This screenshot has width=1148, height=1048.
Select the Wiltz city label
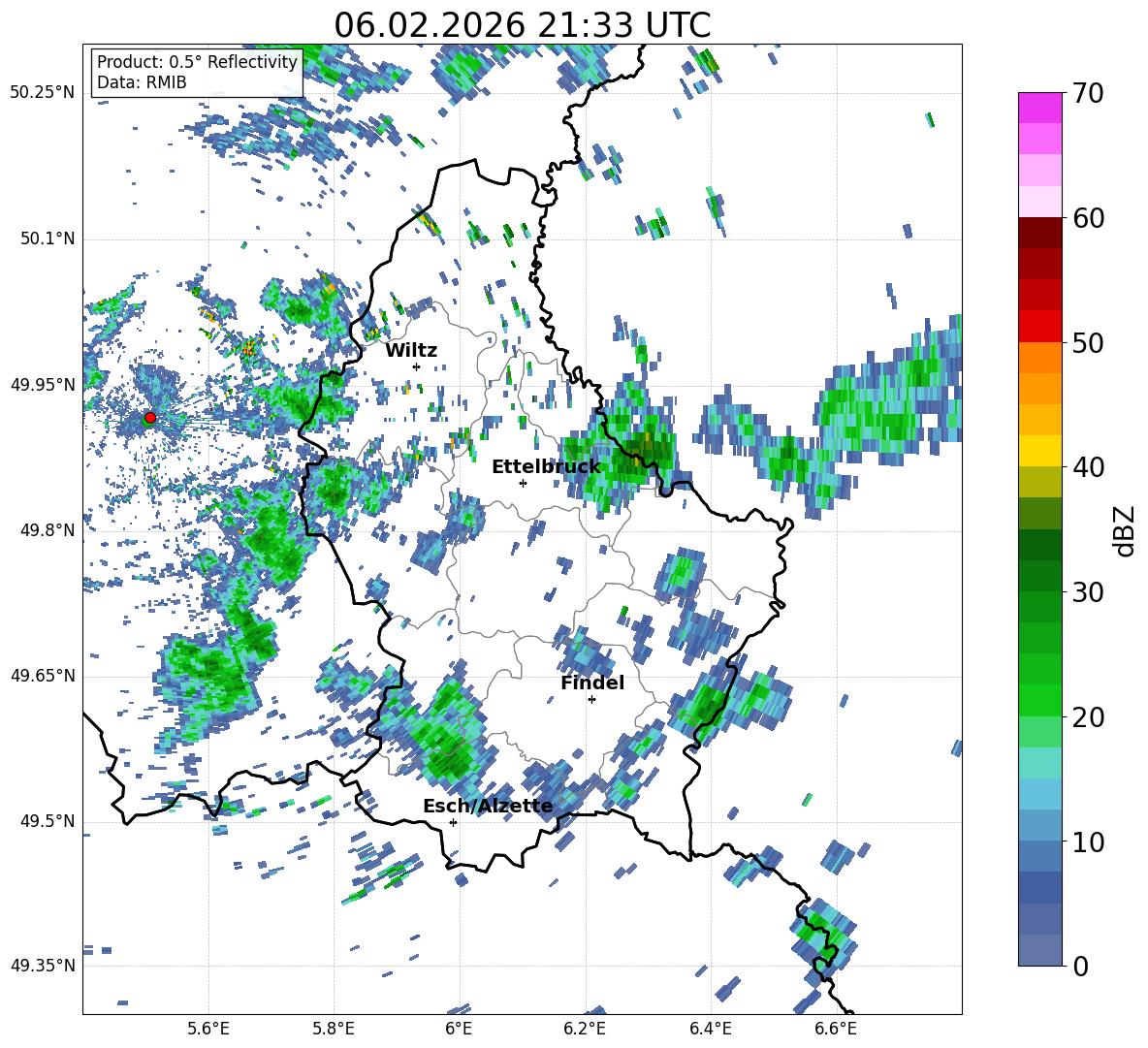pyautogui.click(x=411, y=350)
